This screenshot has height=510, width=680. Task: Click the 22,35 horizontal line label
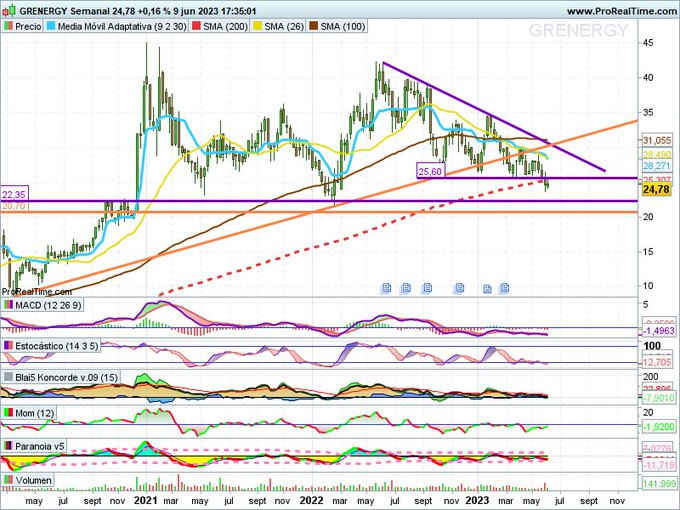pos(13,195)
